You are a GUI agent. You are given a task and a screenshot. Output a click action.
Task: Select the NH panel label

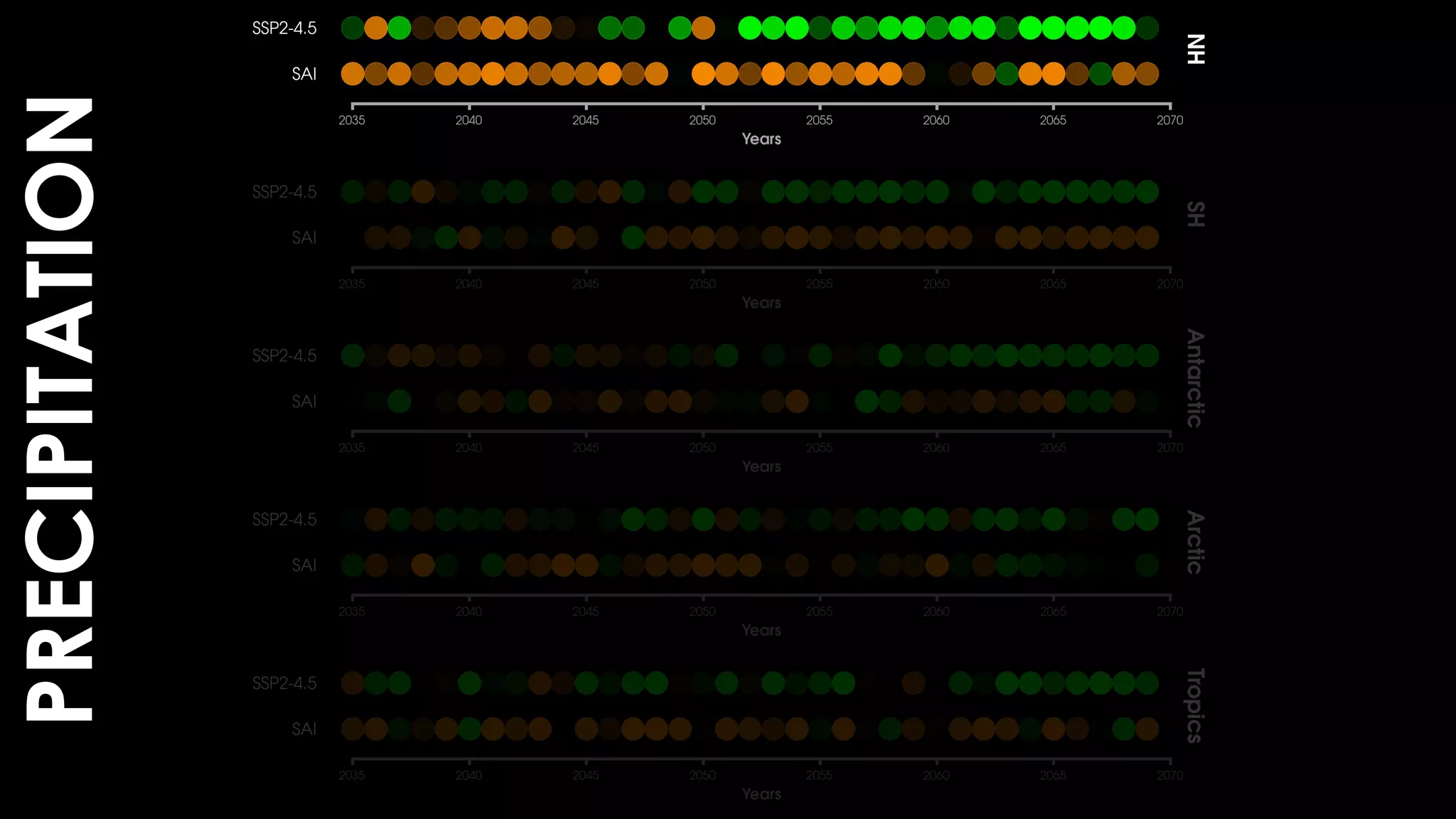click(x=1196, y=49)
